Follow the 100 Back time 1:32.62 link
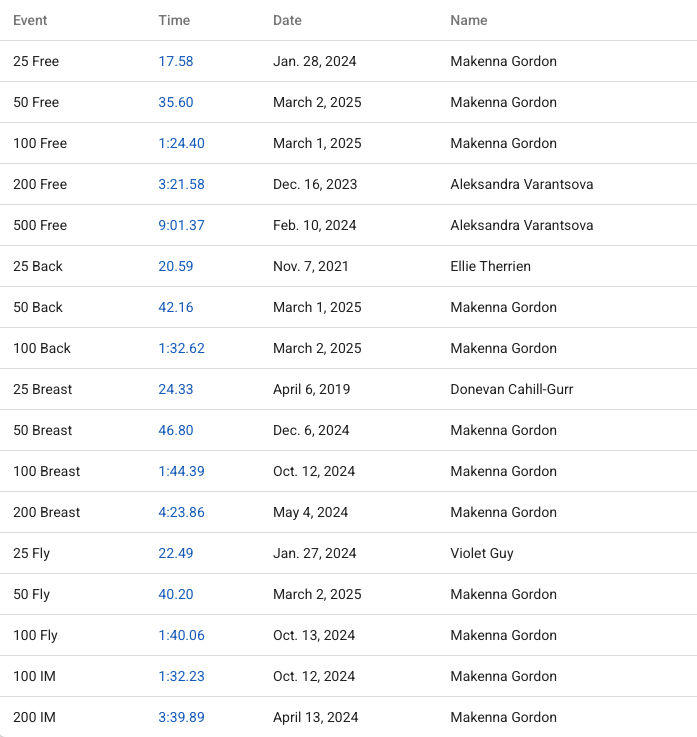Image resolution: width=697 pixels, height=737 pixels. point(181,348)
